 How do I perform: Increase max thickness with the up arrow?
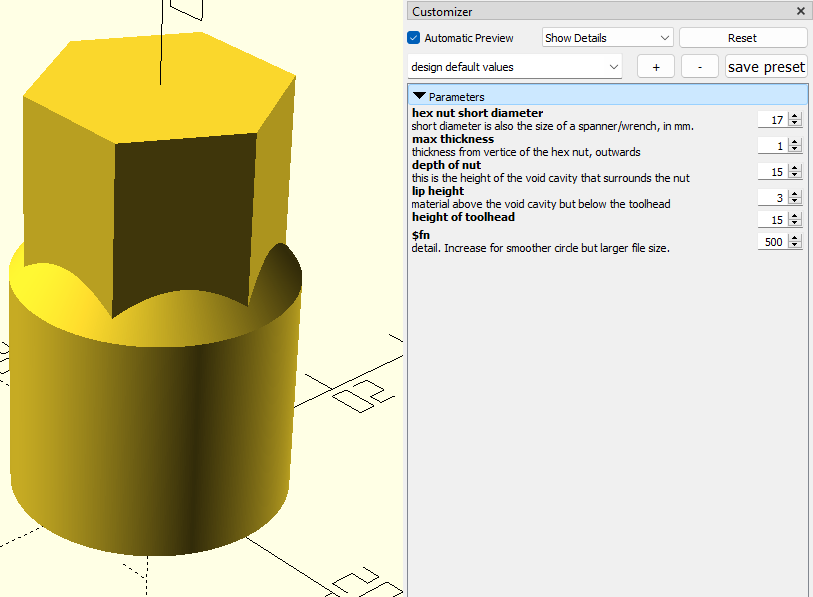794,142
